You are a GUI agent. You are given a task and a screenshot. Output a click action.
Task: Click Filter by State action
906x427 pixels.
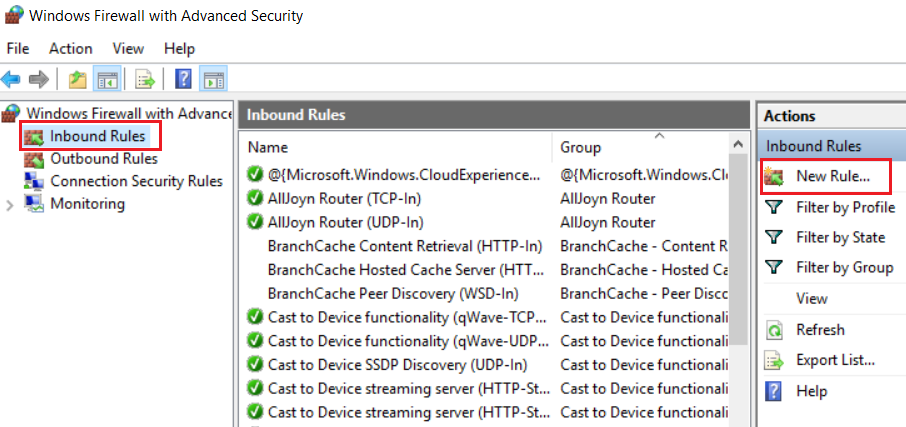840,237
